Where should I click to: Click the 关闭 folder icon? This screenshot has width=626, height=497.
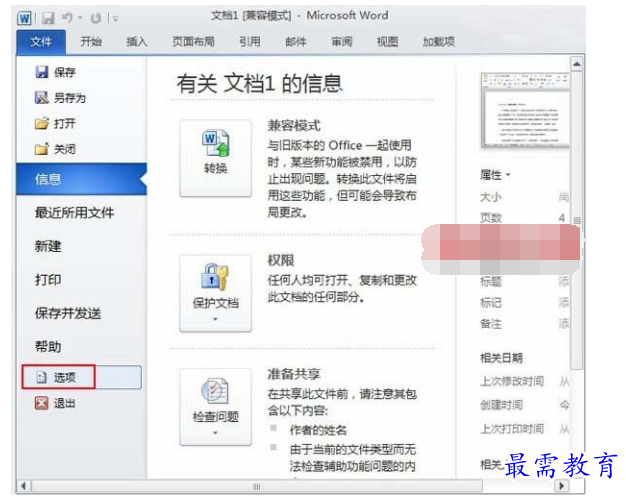click(42, 149)
